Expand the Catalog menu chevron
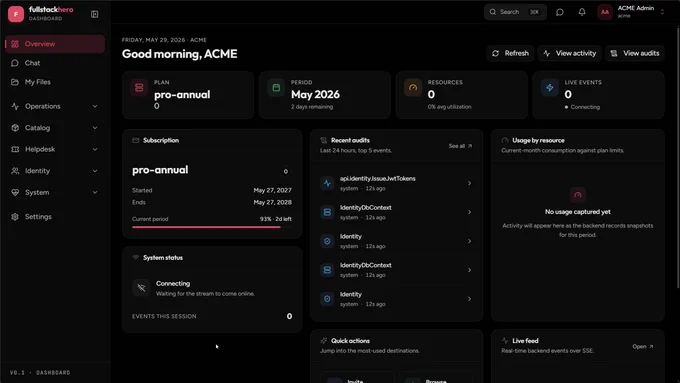 [95, 128]
